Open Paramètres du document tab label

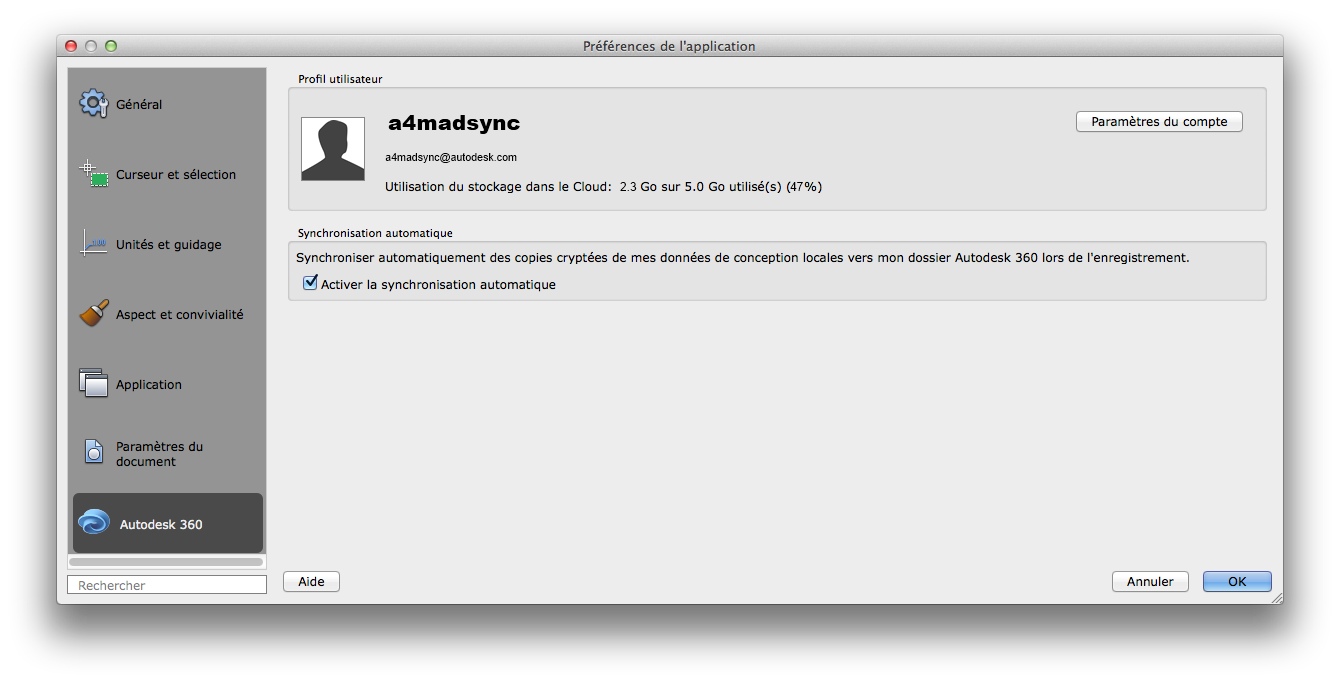160,454
